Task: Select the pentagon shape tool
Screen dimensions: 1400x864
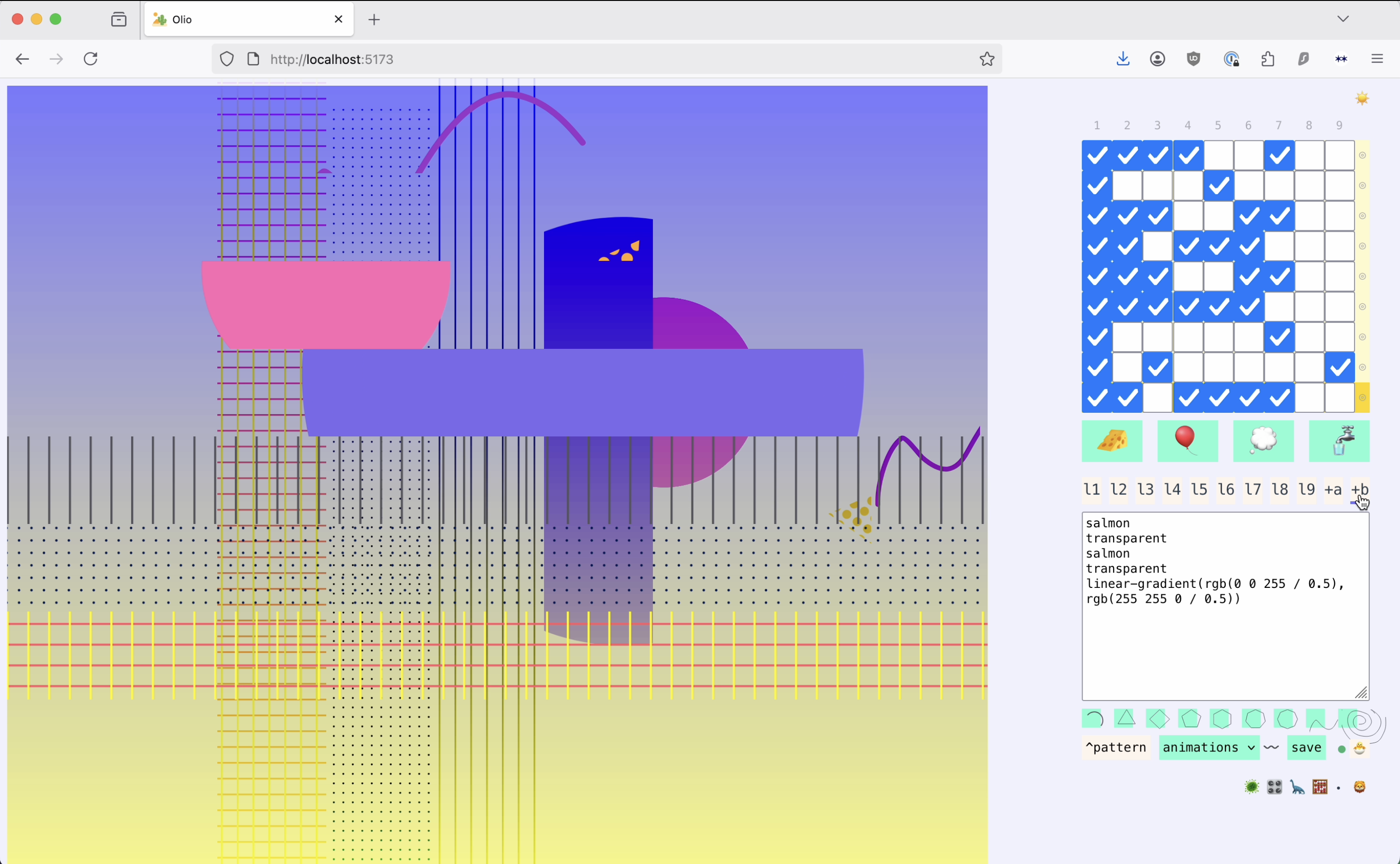Action: tap(1190, 718)
